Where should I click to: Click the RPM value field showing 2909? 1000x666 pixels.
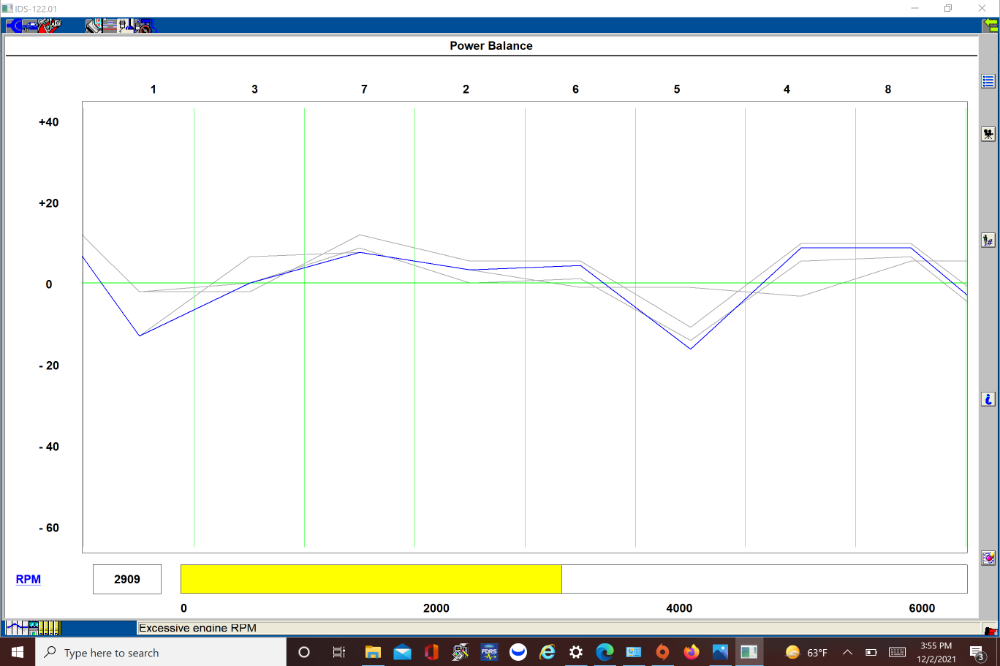tap(127, 579)
